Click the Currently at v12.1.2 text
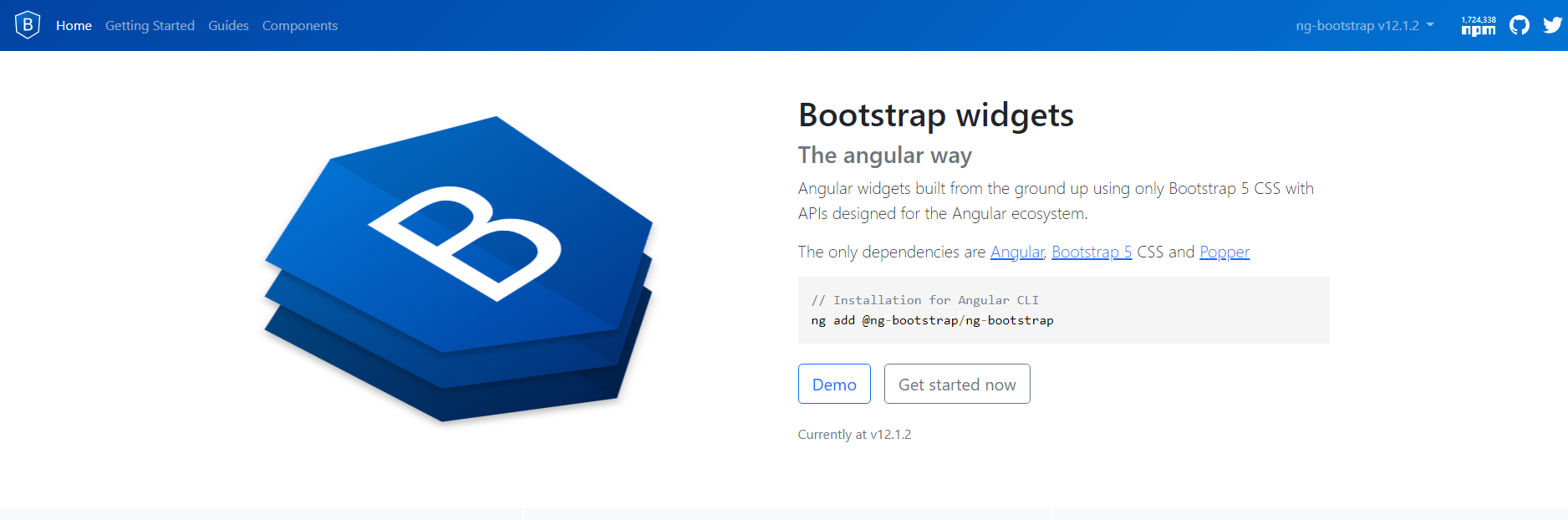Viewport: 1568px width, 520px height. pos(854,434)
